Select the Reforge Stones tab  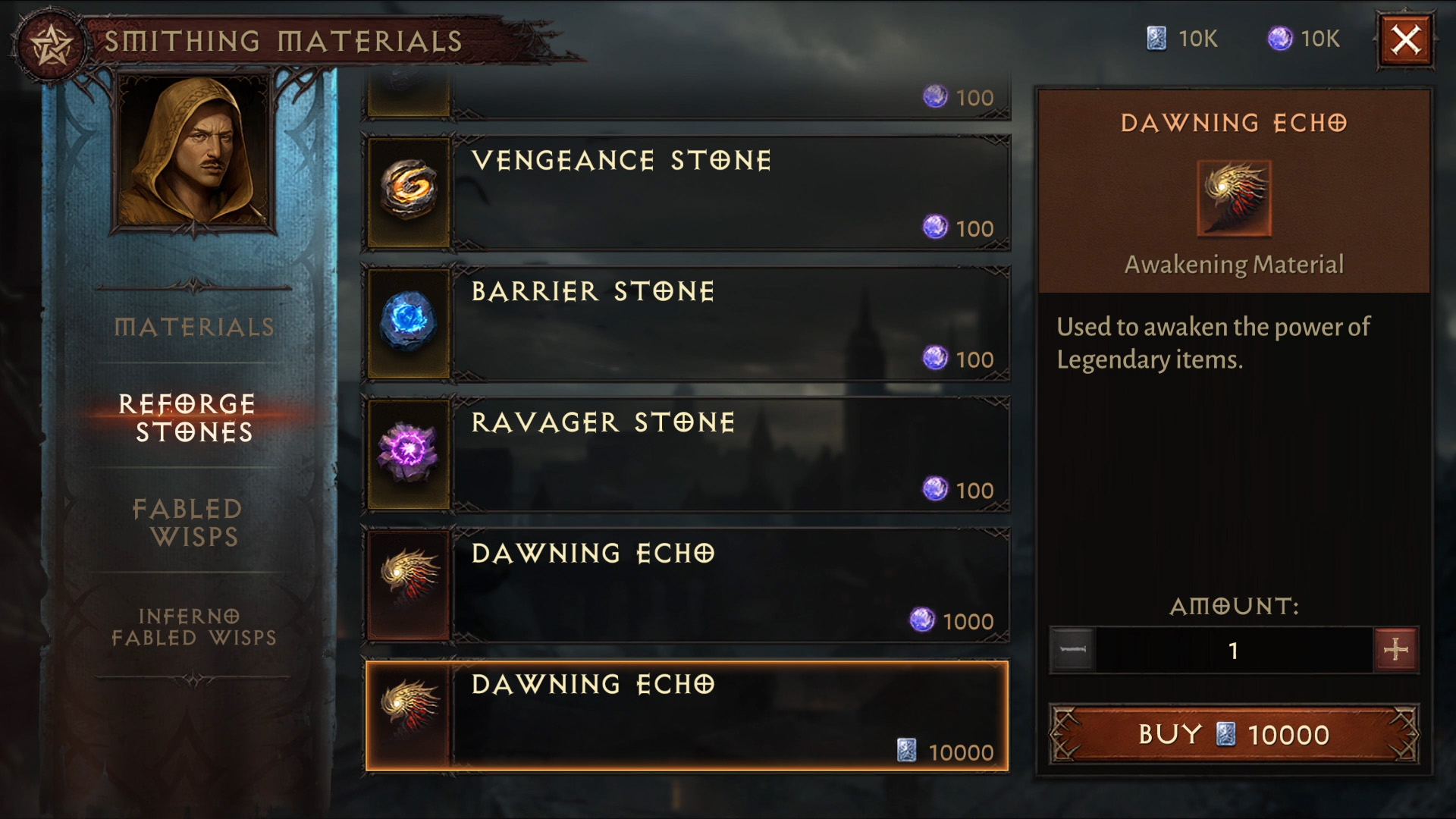click(187, 418)
